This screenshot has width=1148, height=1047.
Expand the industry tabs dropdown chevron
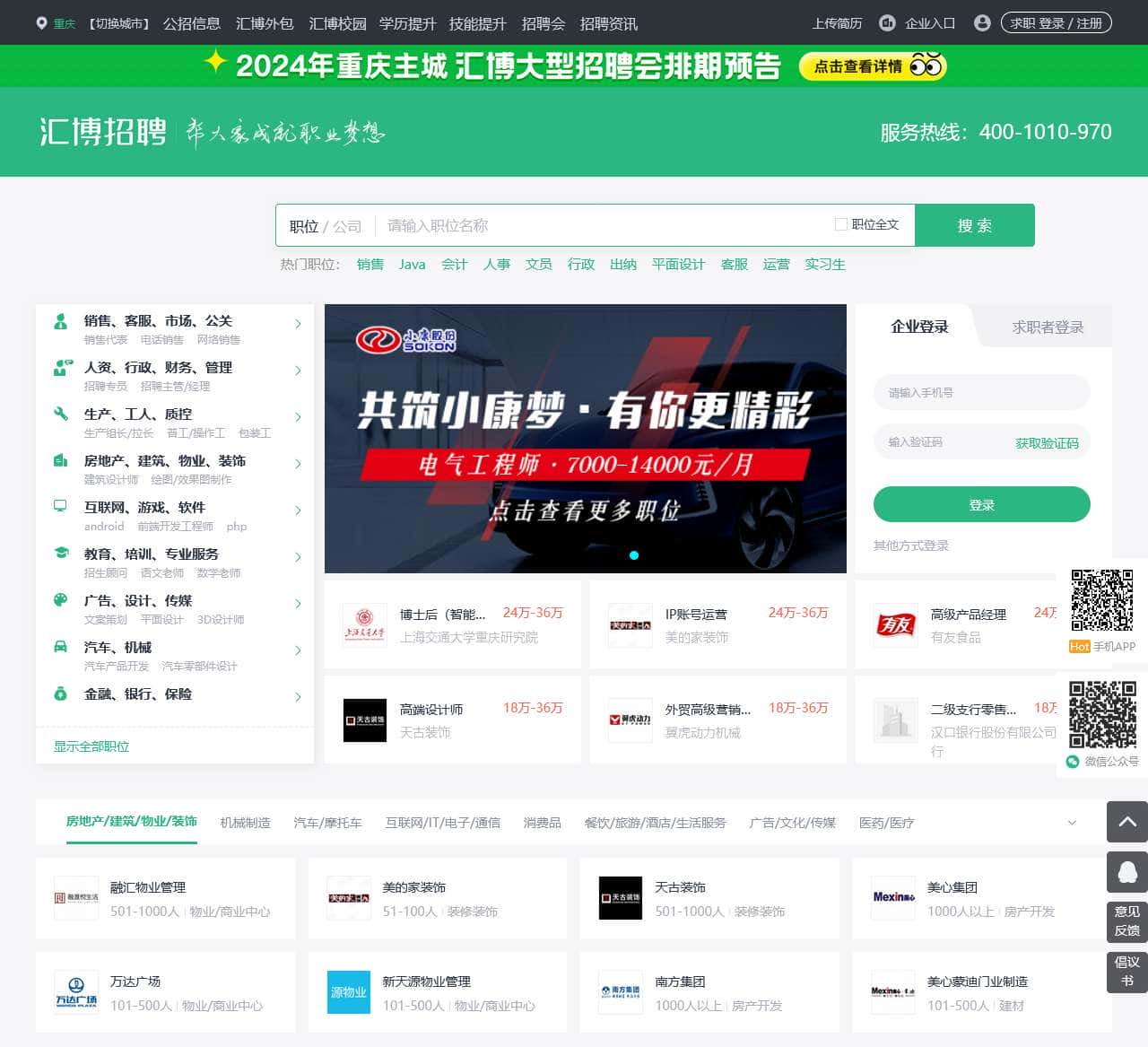pos(1072,823)
